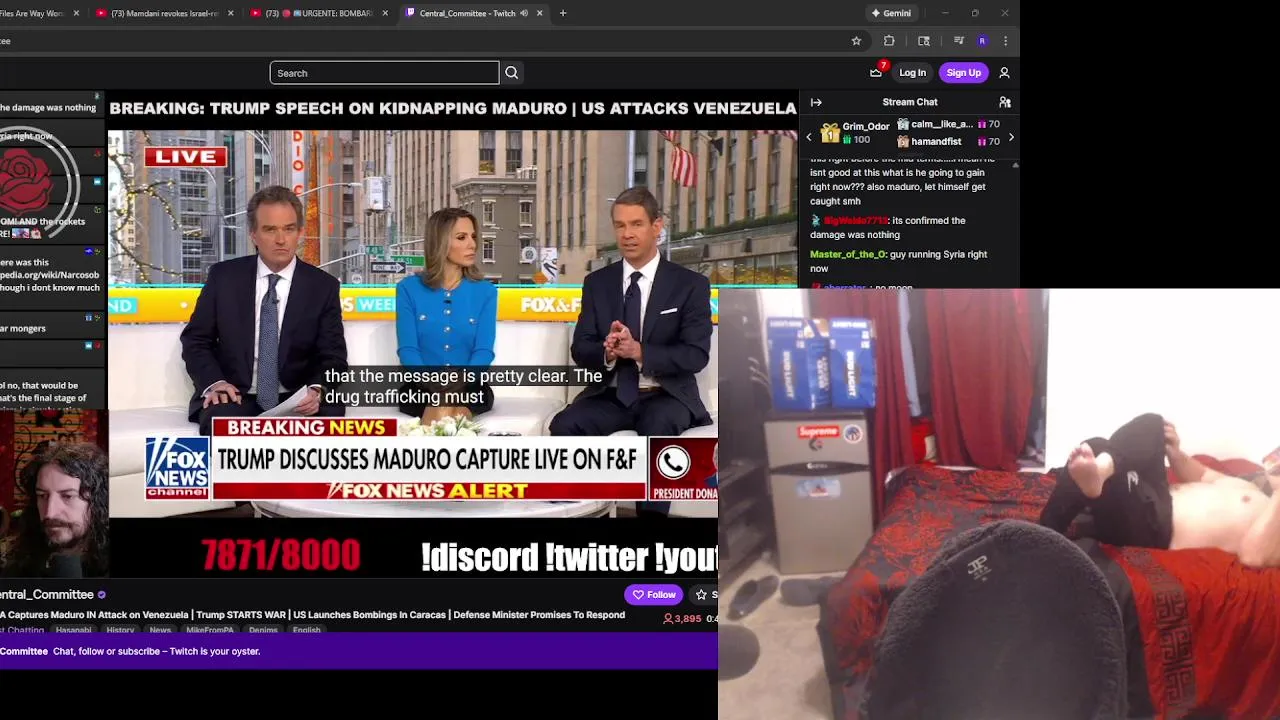Click the hamandfist gifter name
The height and width of the screenshot is (720, 1280).
pyautogui.click(x=936, y=142)
